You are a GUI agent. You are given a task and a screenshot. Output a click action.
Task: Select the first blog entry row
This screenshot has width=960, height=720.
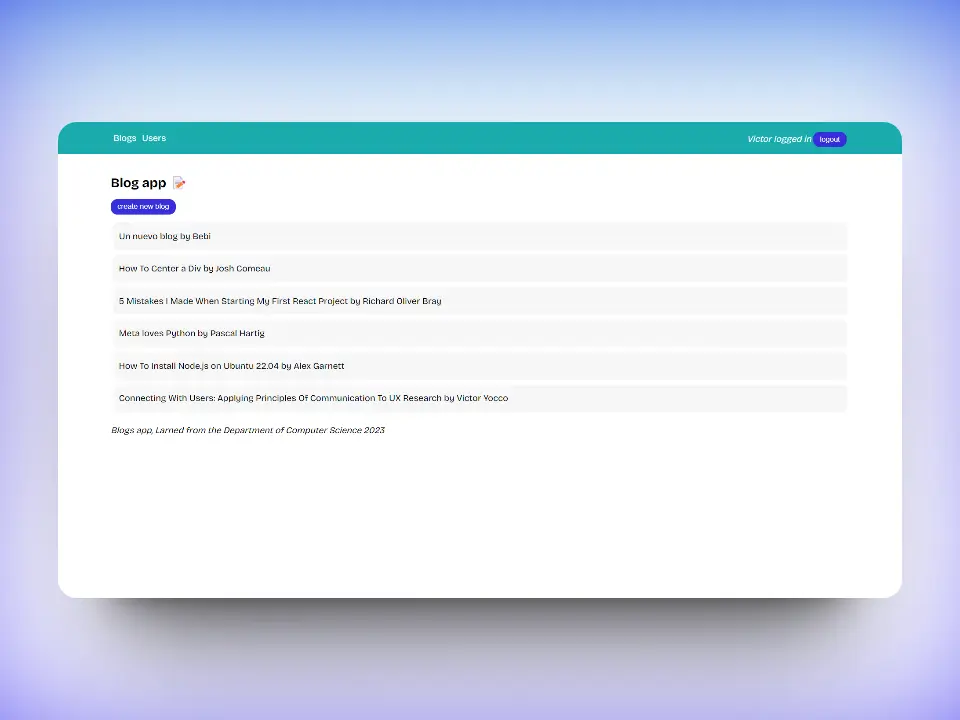click(x=480, y=236)
